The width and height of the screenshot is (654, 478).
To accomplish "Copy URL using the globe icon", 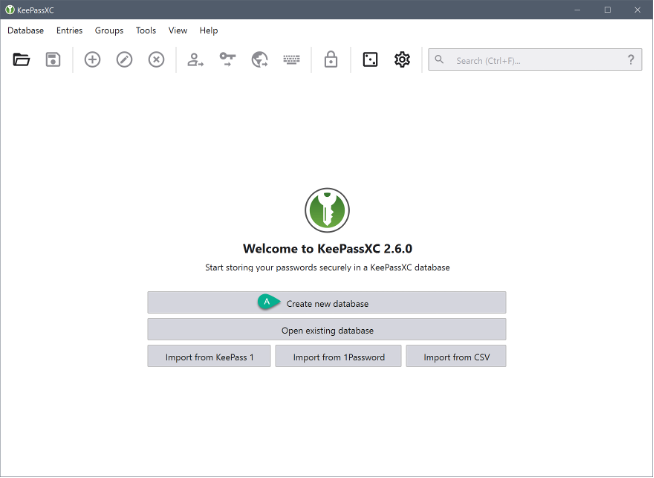I will click(x=259, y=60).
